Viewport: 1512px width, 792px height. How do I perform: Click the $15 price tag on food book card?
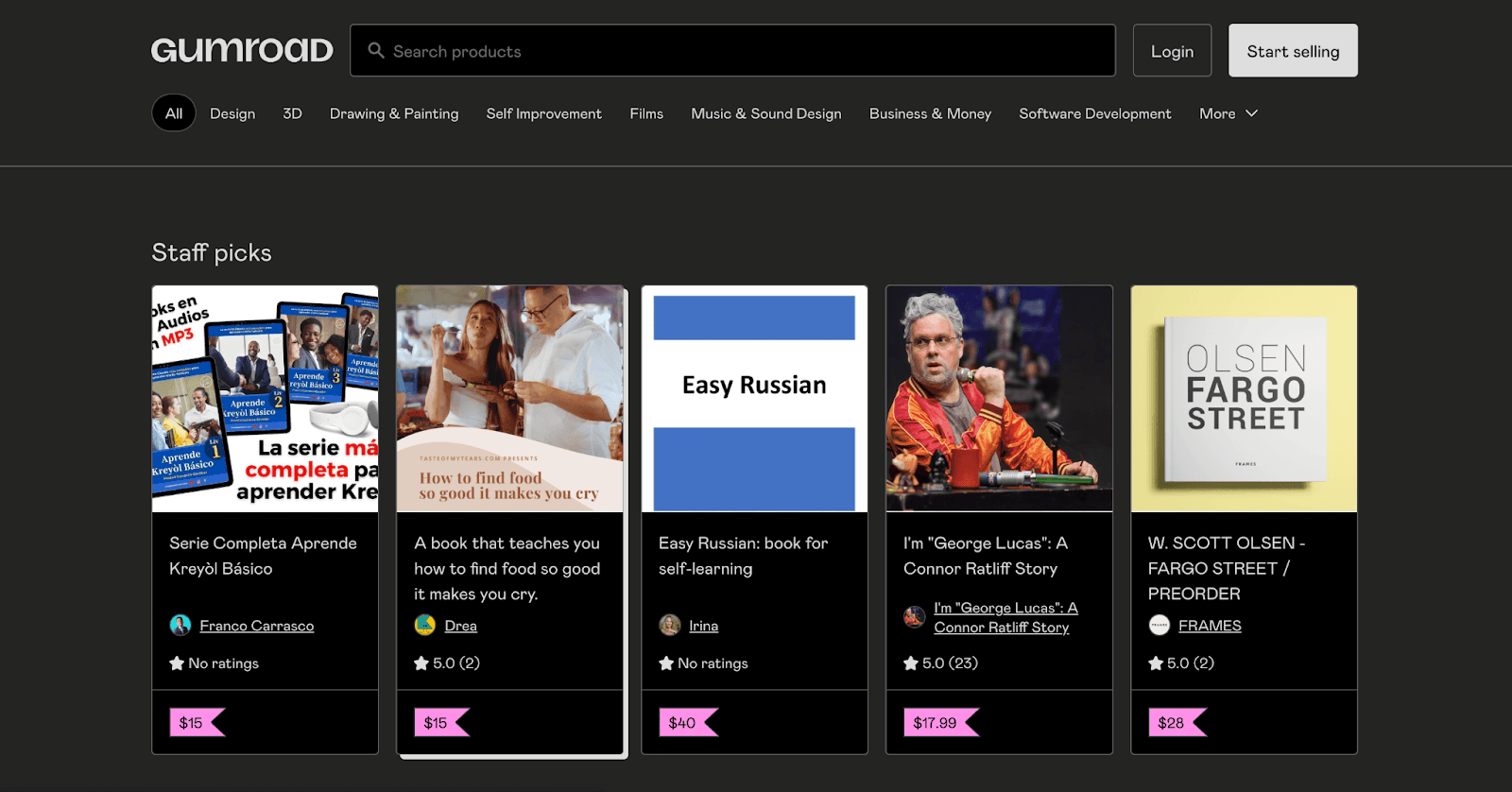tap(441, 722)
